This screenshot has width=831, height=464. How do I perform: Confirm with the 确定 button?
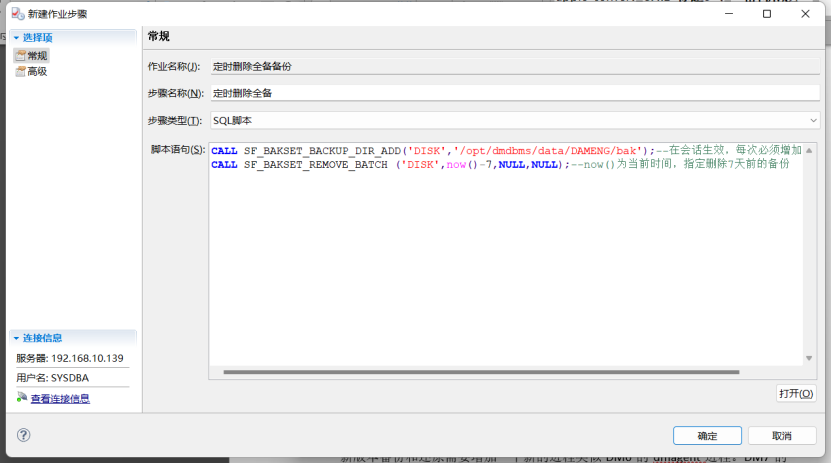point(707,436)
